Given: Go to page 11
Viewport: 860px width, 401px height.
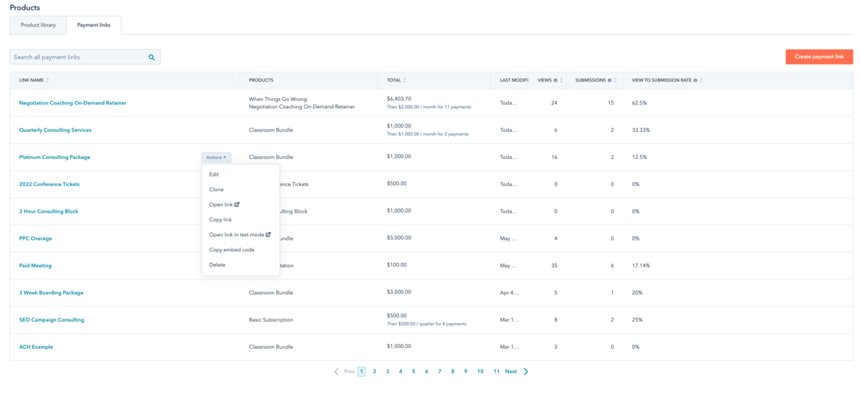Looking at the screenshot, I should [496, 371].
